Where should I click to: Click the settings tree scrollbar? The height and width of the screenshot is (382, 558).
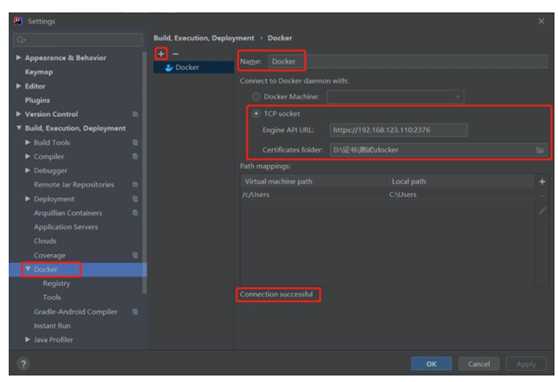point(144,173)
